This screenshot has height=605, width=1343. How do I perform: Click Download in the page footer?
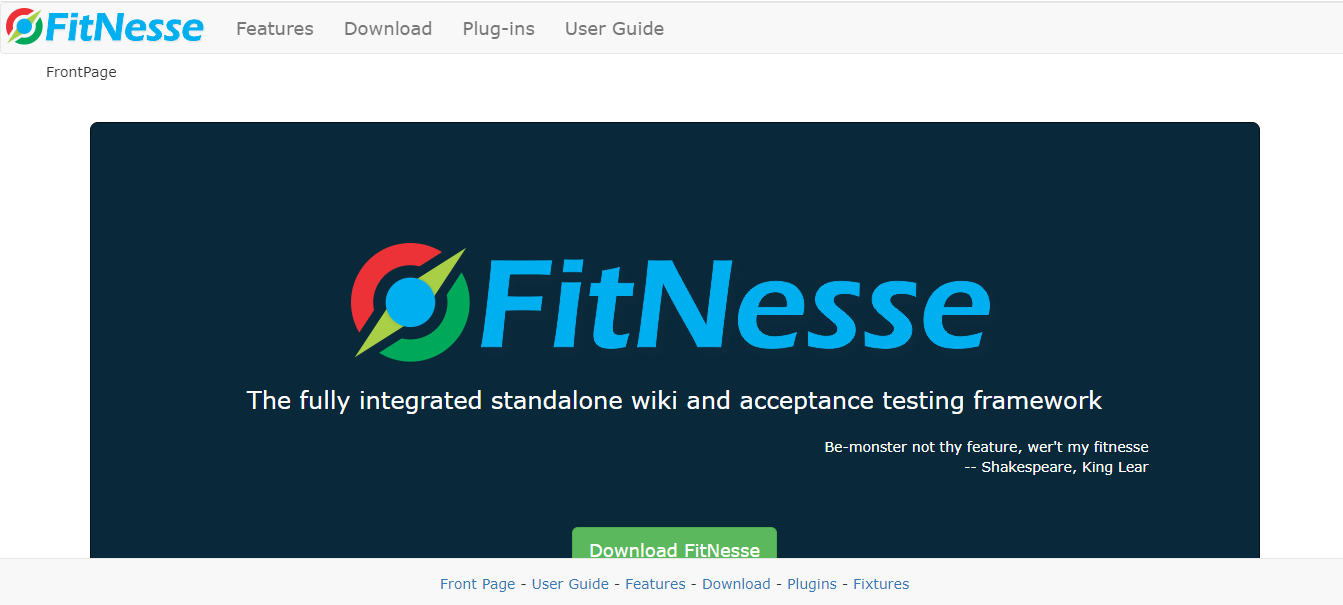pos(736,583)
